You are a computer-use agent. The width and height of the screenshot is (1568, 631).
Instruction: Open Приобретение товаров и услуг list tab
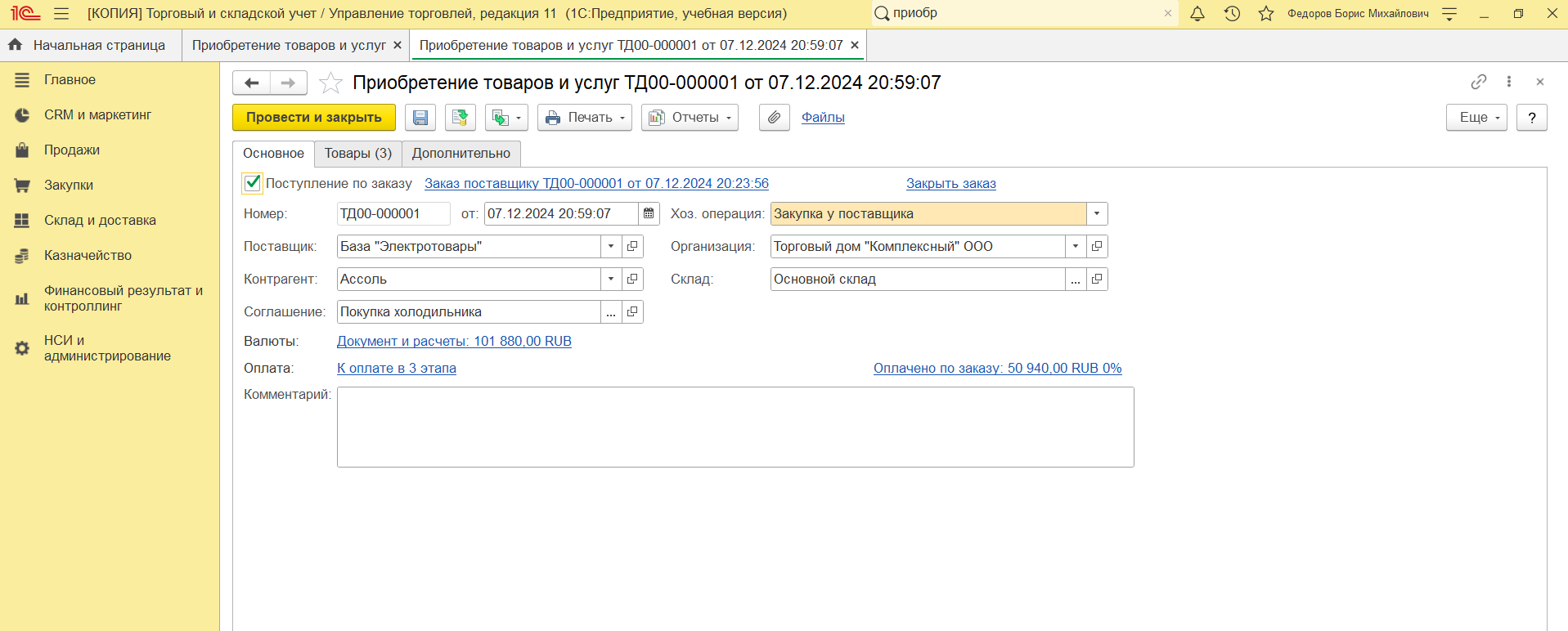click(289, 46)
